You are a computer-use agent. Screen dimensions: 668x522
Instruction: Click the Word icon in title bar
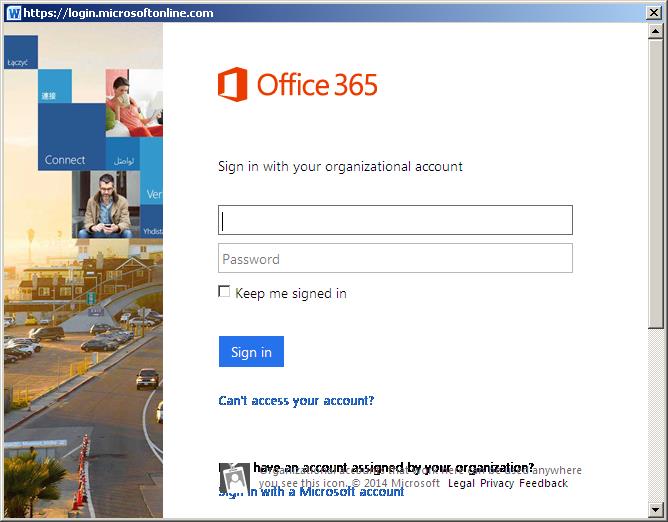coord(14,13)
